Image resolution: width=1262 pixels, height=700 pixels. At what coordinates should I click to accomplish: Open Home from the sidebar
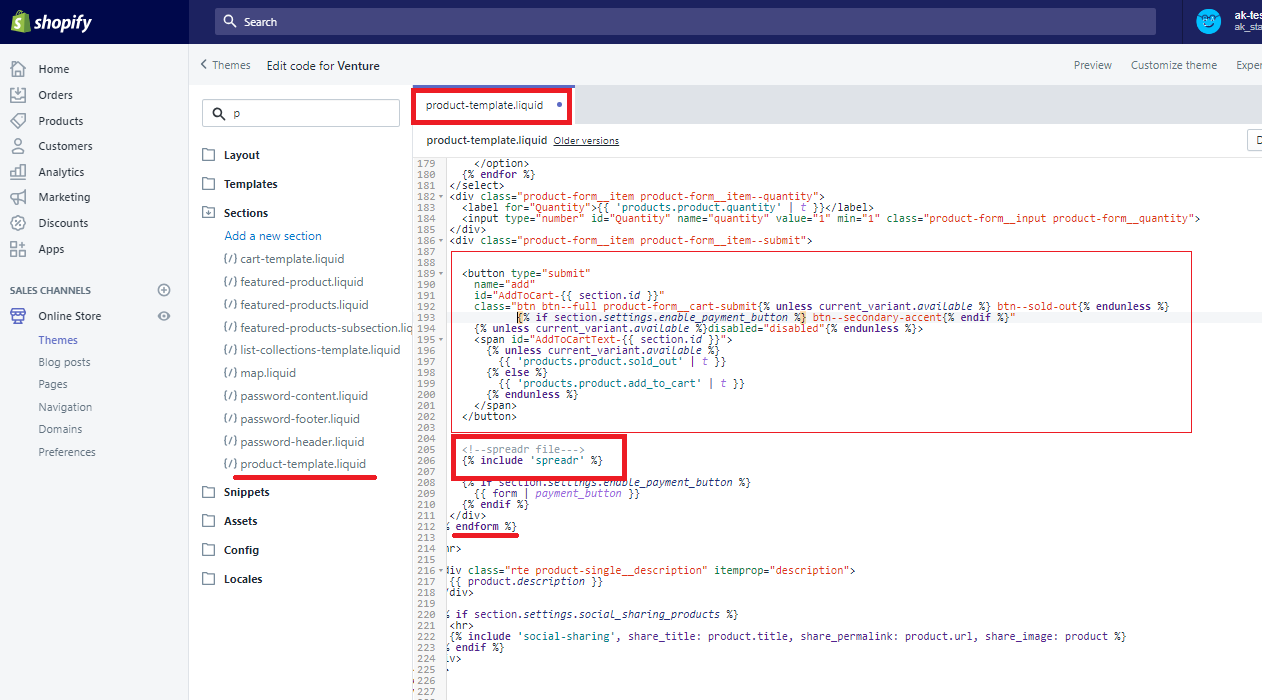54,69
